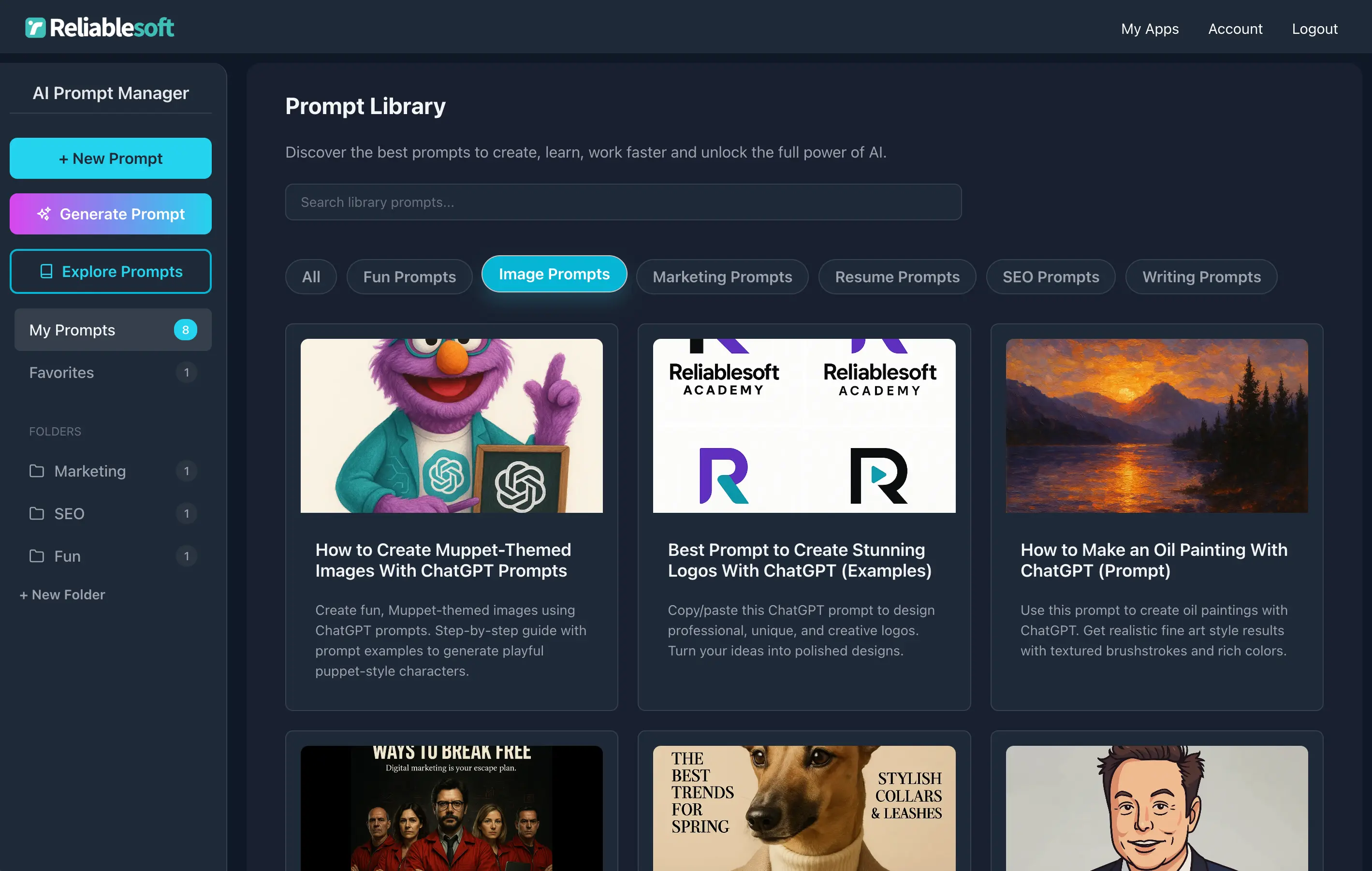Click the My Prompts count badge 8
Screen dimensions: 1372x871
(x=185, y=330)
